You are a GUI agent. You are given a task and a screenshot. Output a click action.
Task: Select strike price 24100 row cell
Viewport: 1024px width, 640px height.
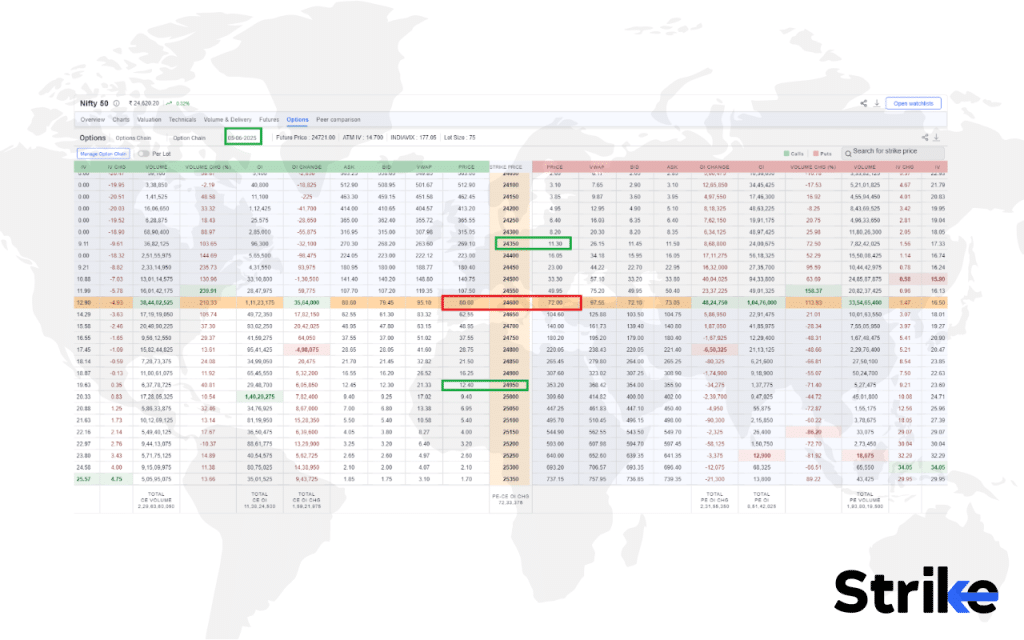(511, 185)
